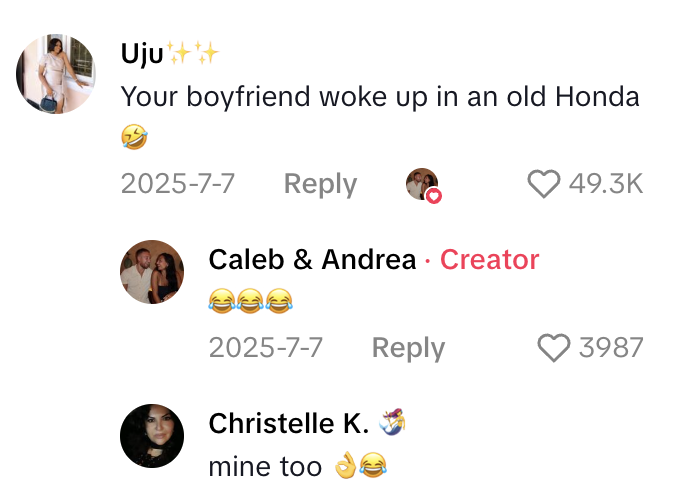Click the 49.3K like count
Screen dimensions: 674x496
606,184
